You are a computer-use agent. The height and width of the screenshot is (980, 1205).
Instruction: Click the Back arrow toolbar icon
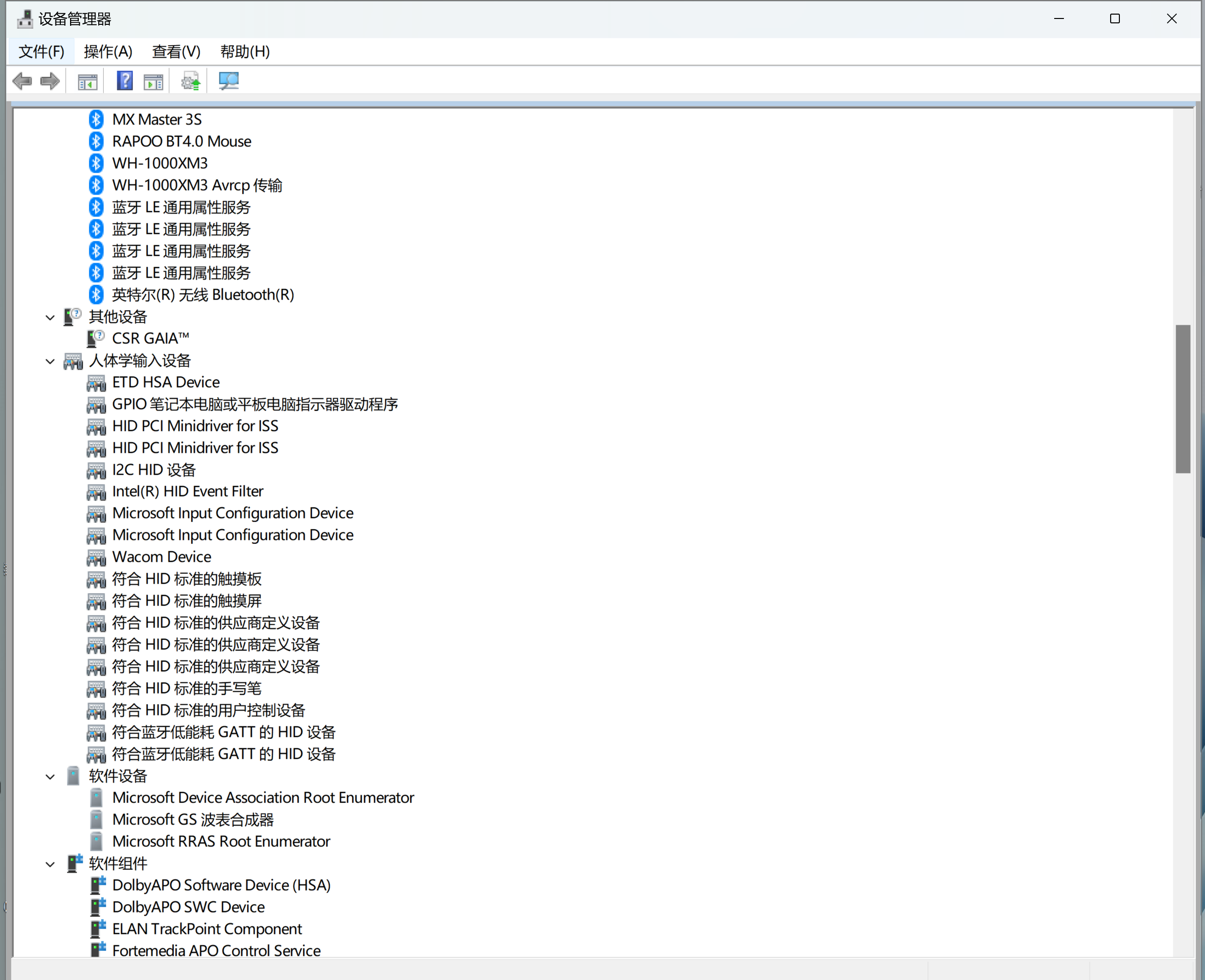pyautogui.click(x=22, y=81)
